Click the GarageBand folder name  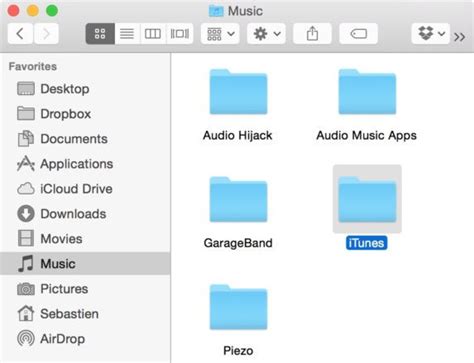[x=238, y=243]
